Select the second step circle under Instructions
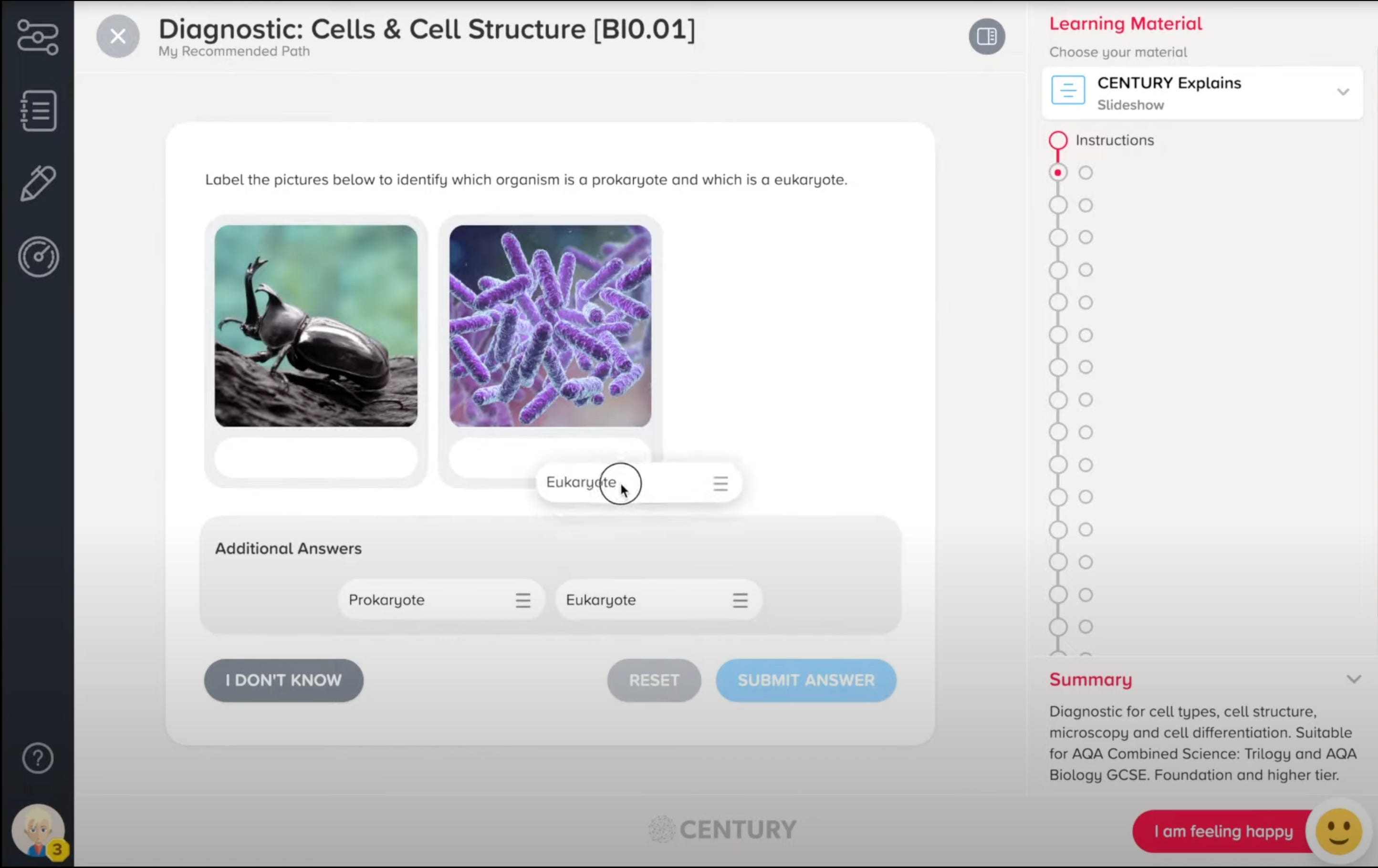Image resolution: width=1378 pixels, height=868 pixels. click(1058, 205)
